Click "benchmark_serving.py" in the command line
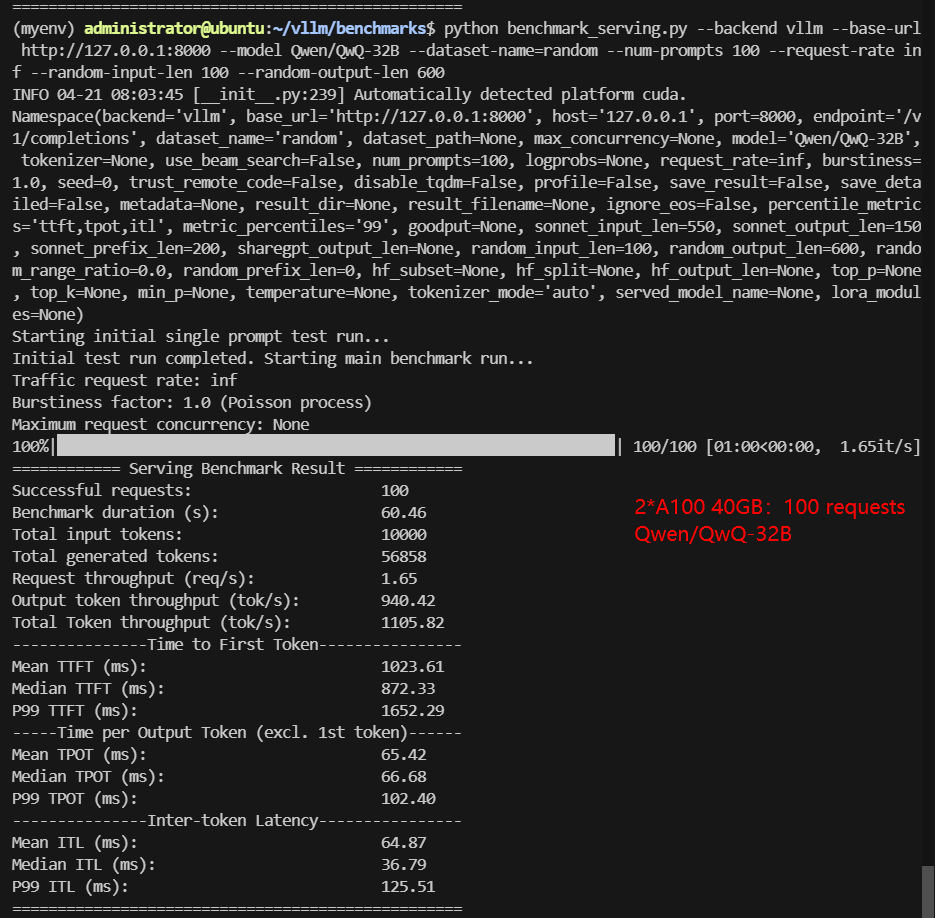The image size is (935, 918). 597,29
